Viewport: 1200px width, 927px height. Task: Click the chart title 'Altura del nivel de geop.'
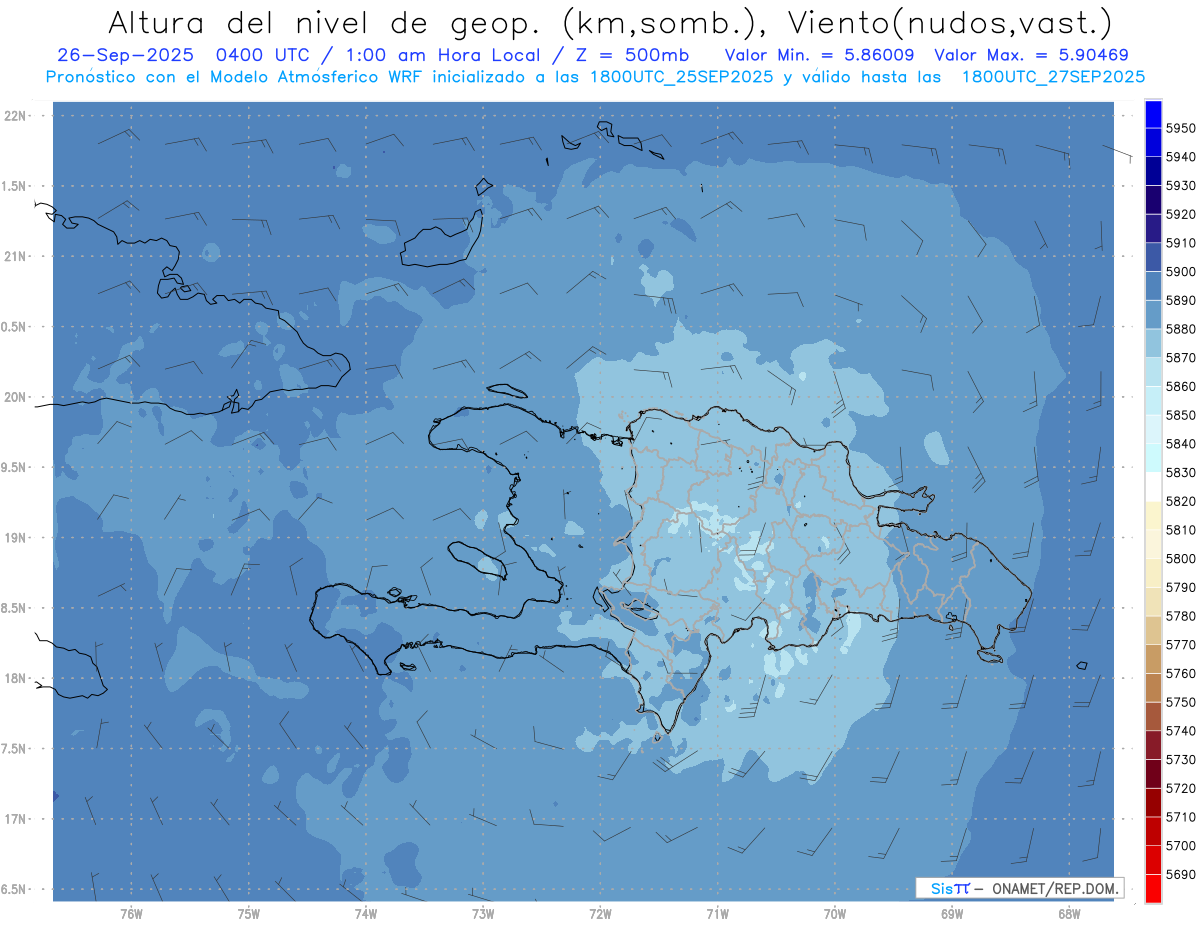[324, 22]
